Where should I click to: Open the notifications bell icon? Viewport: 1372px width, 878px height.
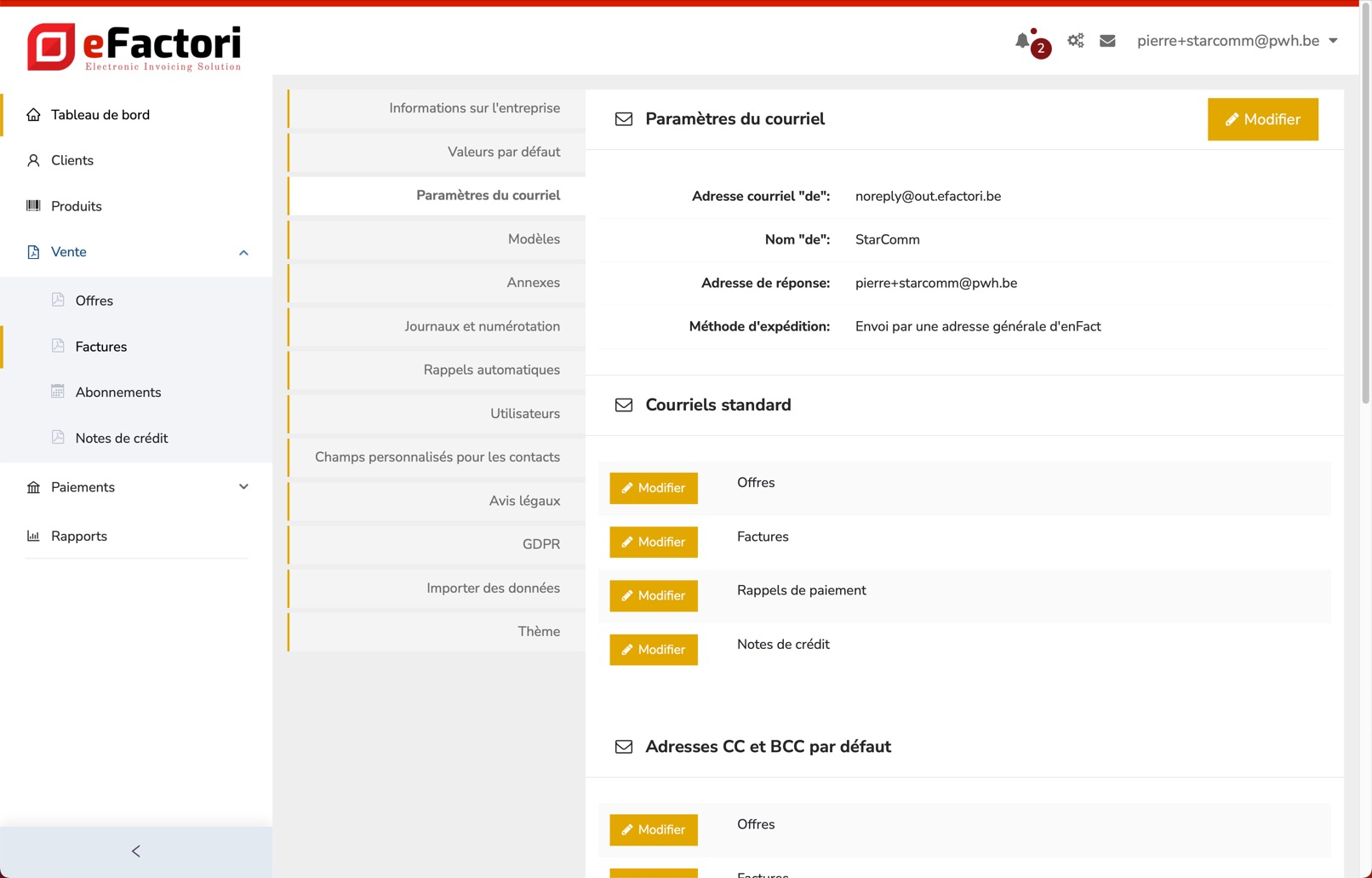point(1024,41)
